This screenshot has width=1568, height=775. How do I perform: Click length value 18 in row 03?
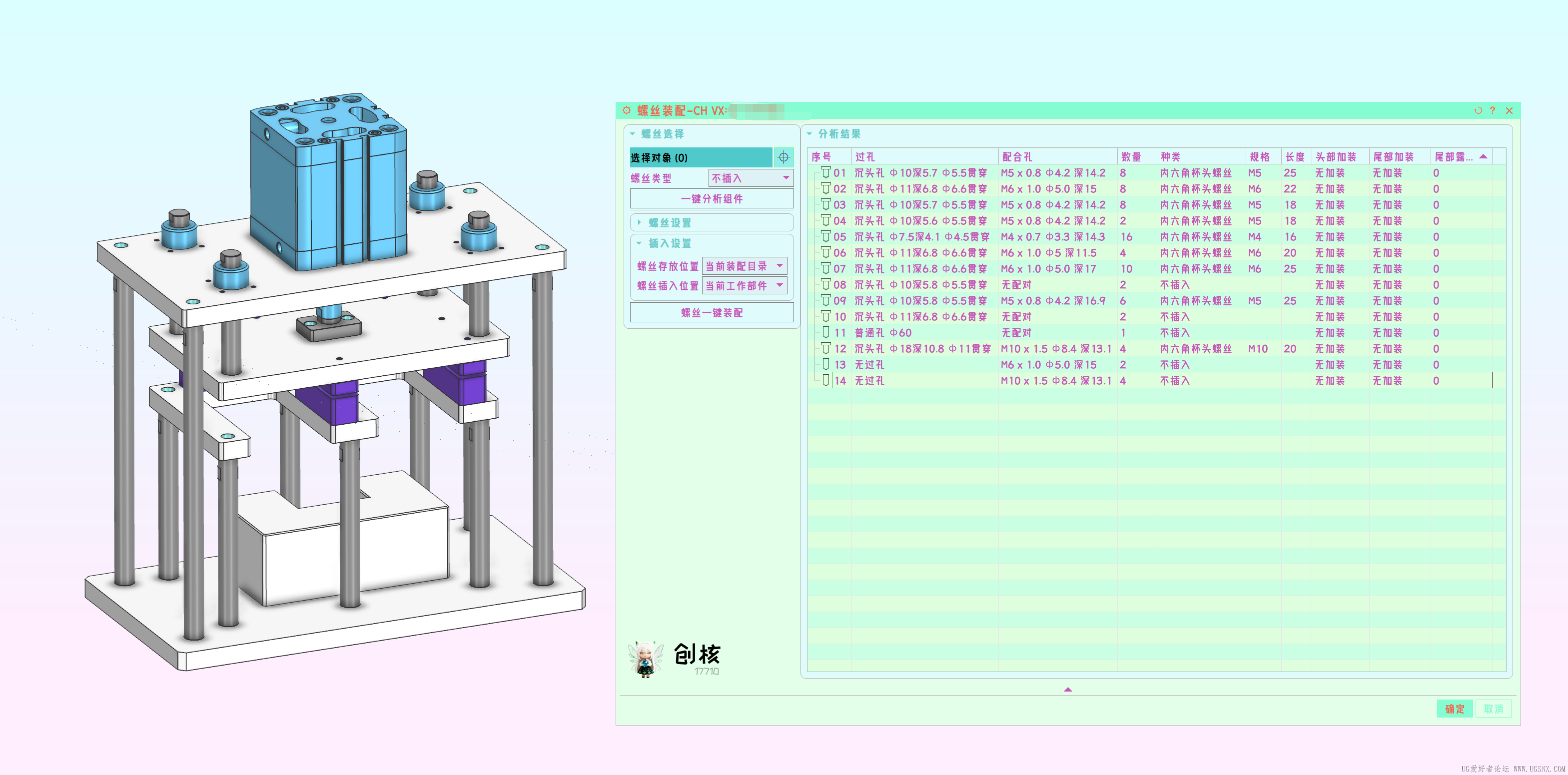1290,204
